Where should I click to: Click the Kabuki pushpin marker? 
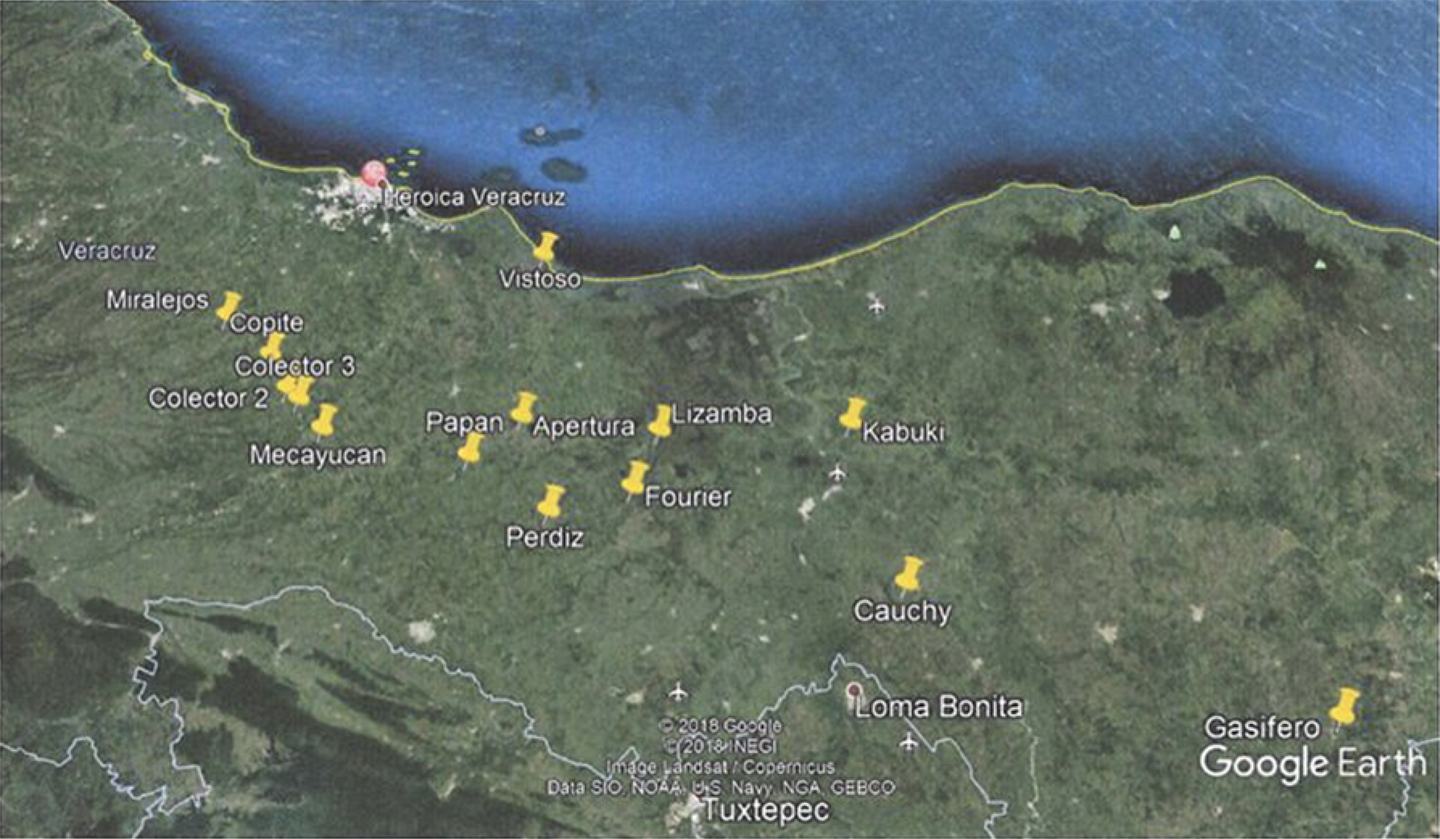852,413
